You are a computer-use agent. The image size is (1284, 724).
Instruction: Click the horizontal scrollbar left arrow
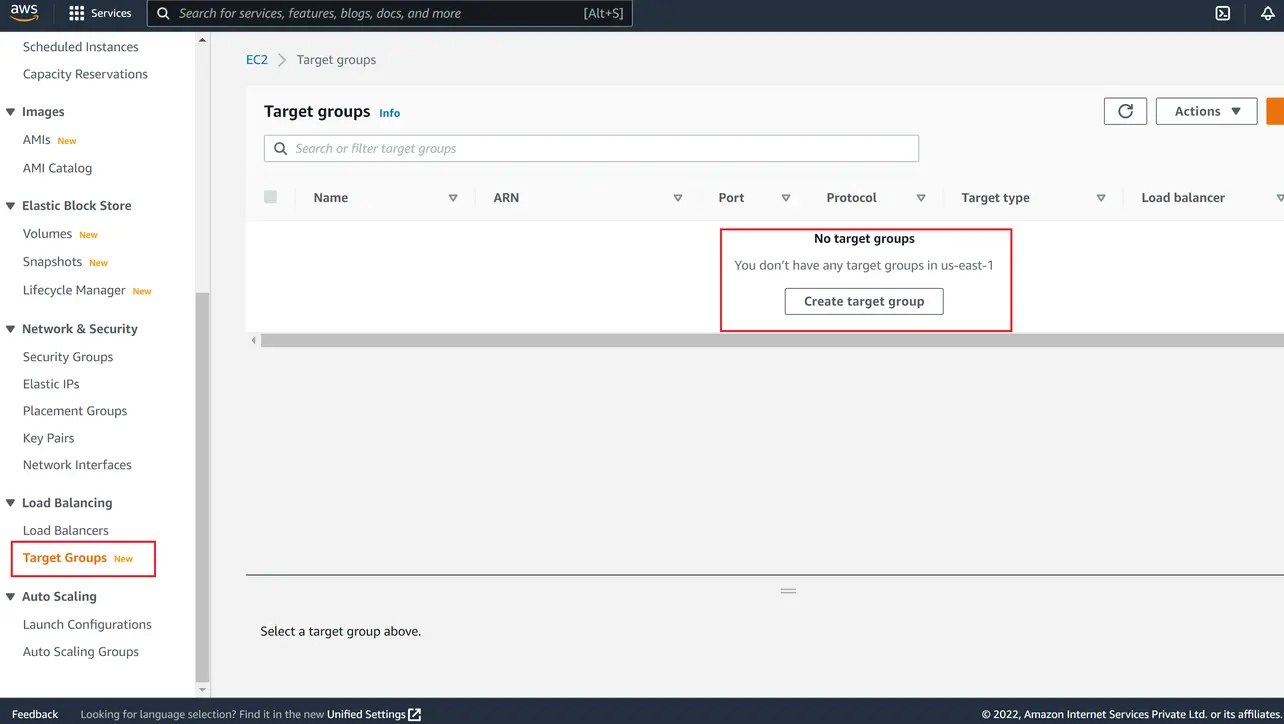coord(253,341)
